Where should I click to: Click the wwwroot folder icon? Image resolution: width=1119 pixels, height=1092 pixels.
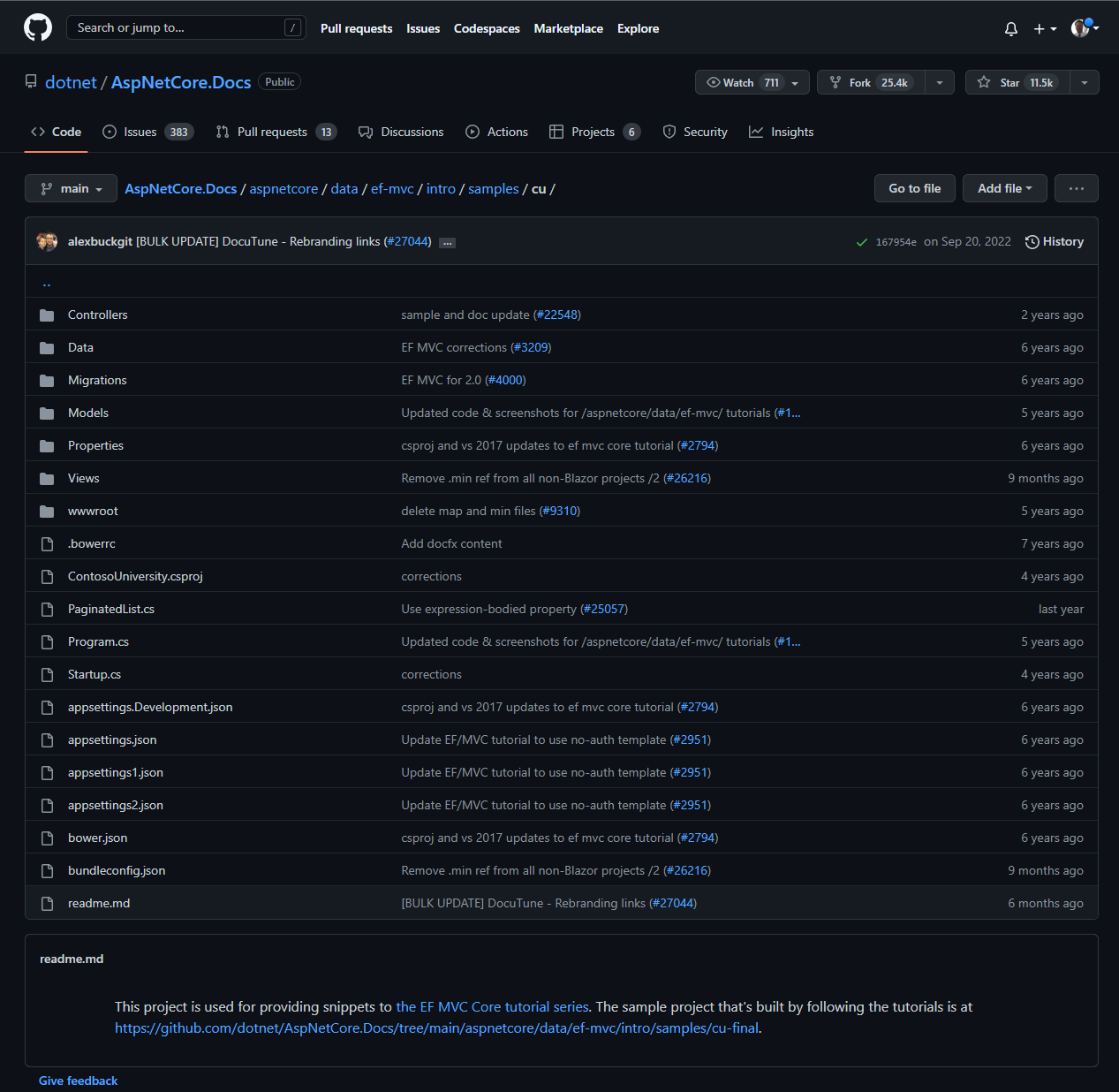(x=47, y=512)
